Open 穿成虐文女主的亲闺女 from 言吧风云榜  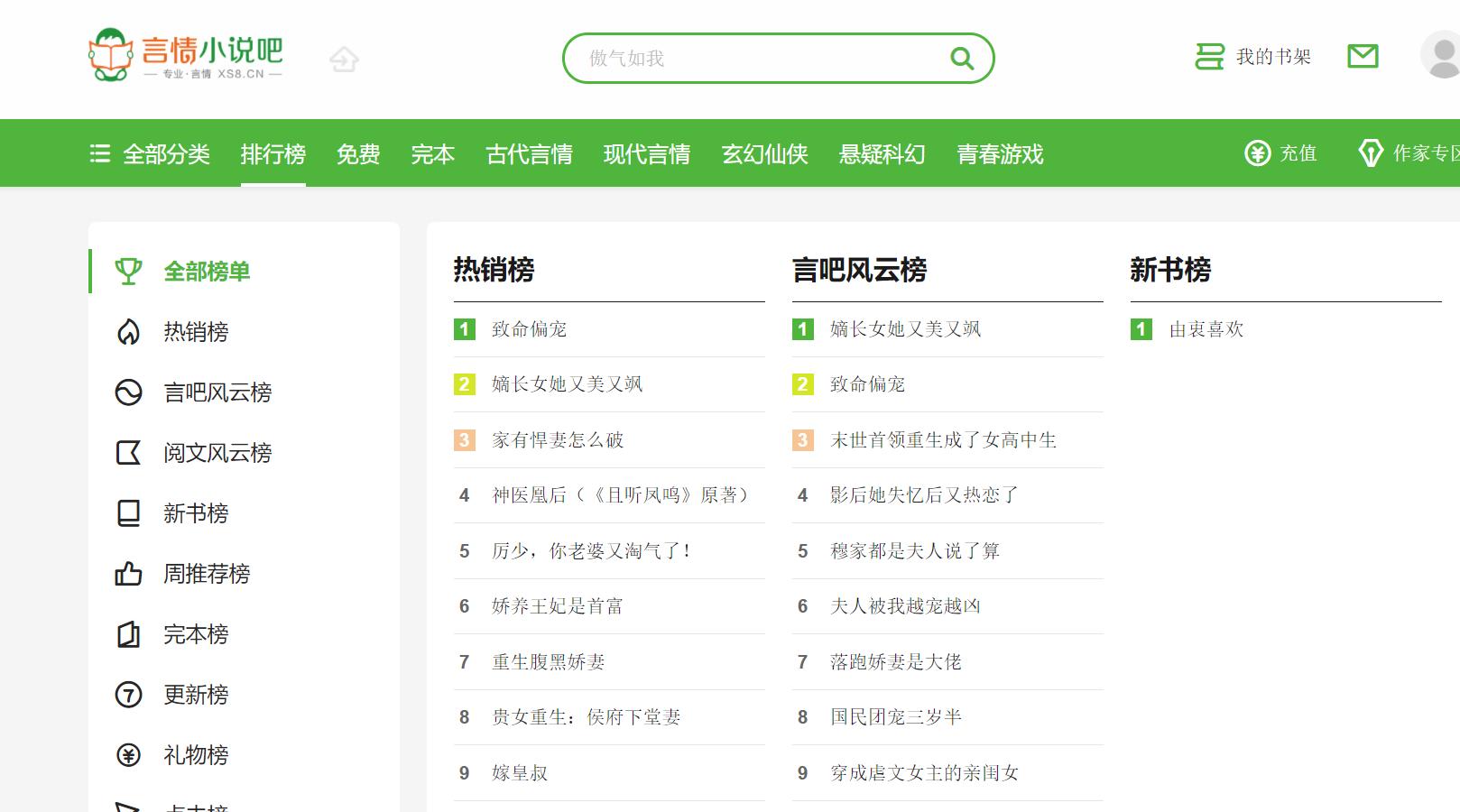point(924,772)
